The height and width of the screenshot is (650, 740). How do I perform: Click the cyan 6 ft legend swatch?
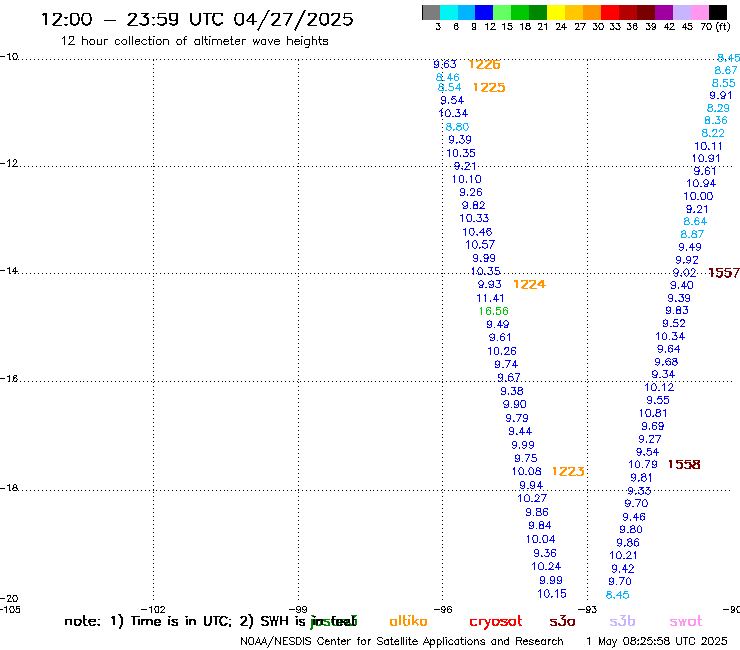point(449,12)
